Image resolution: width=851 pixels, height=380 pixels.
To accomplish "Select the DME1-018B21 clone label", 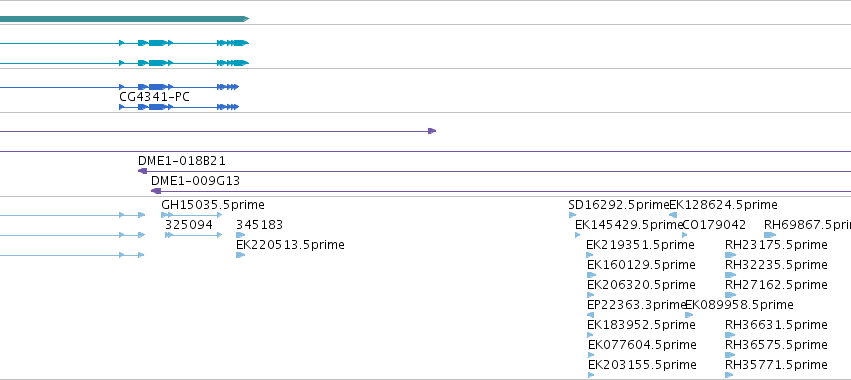I will [x=182, y=161].
